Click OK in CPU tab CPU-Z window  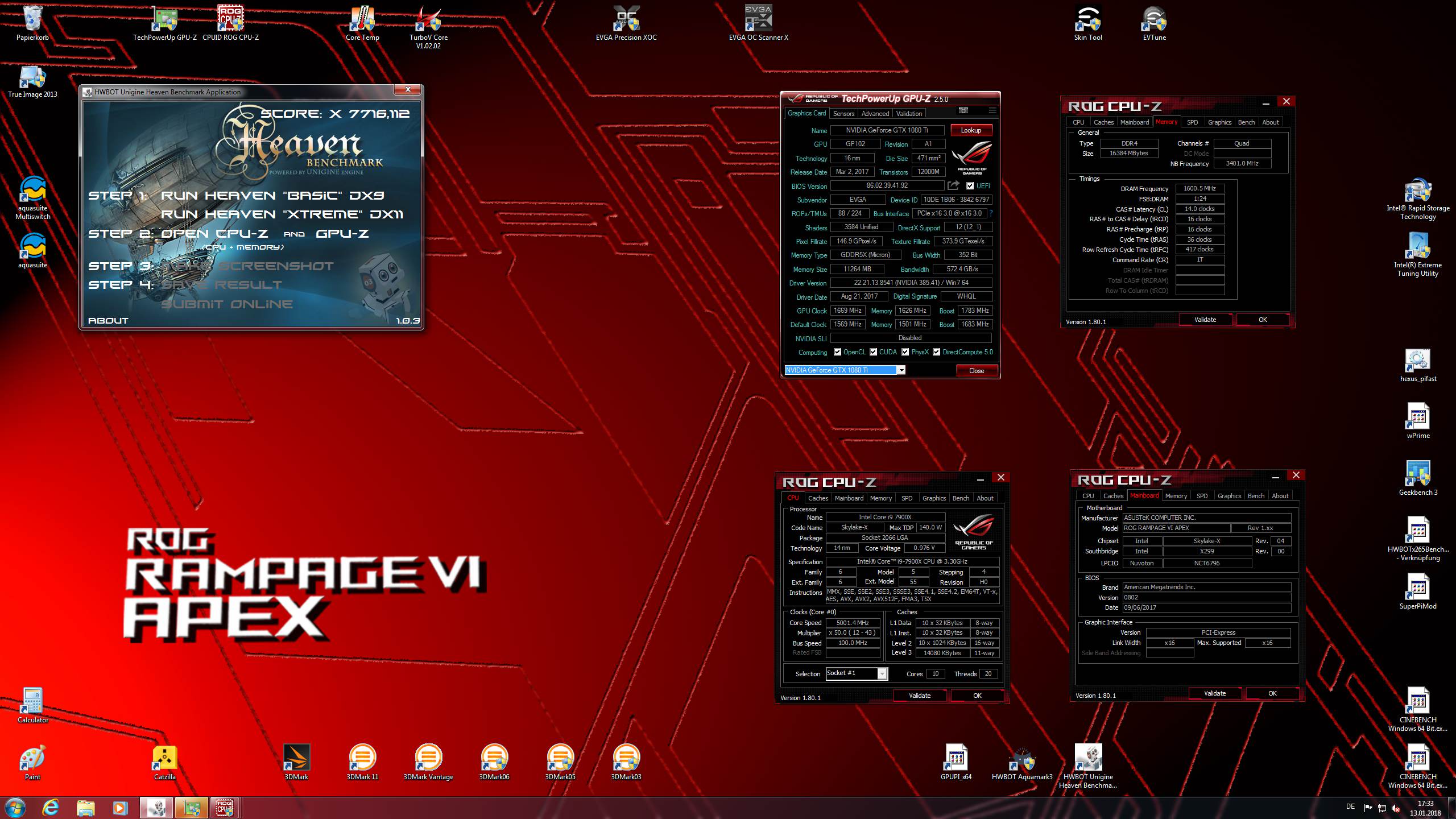(x=977, y=696)
